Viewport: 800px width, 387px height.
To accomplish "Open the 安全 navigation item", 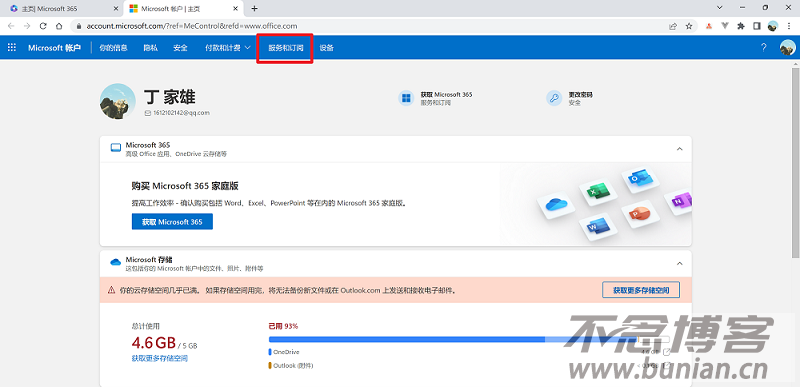I will 181,47.
